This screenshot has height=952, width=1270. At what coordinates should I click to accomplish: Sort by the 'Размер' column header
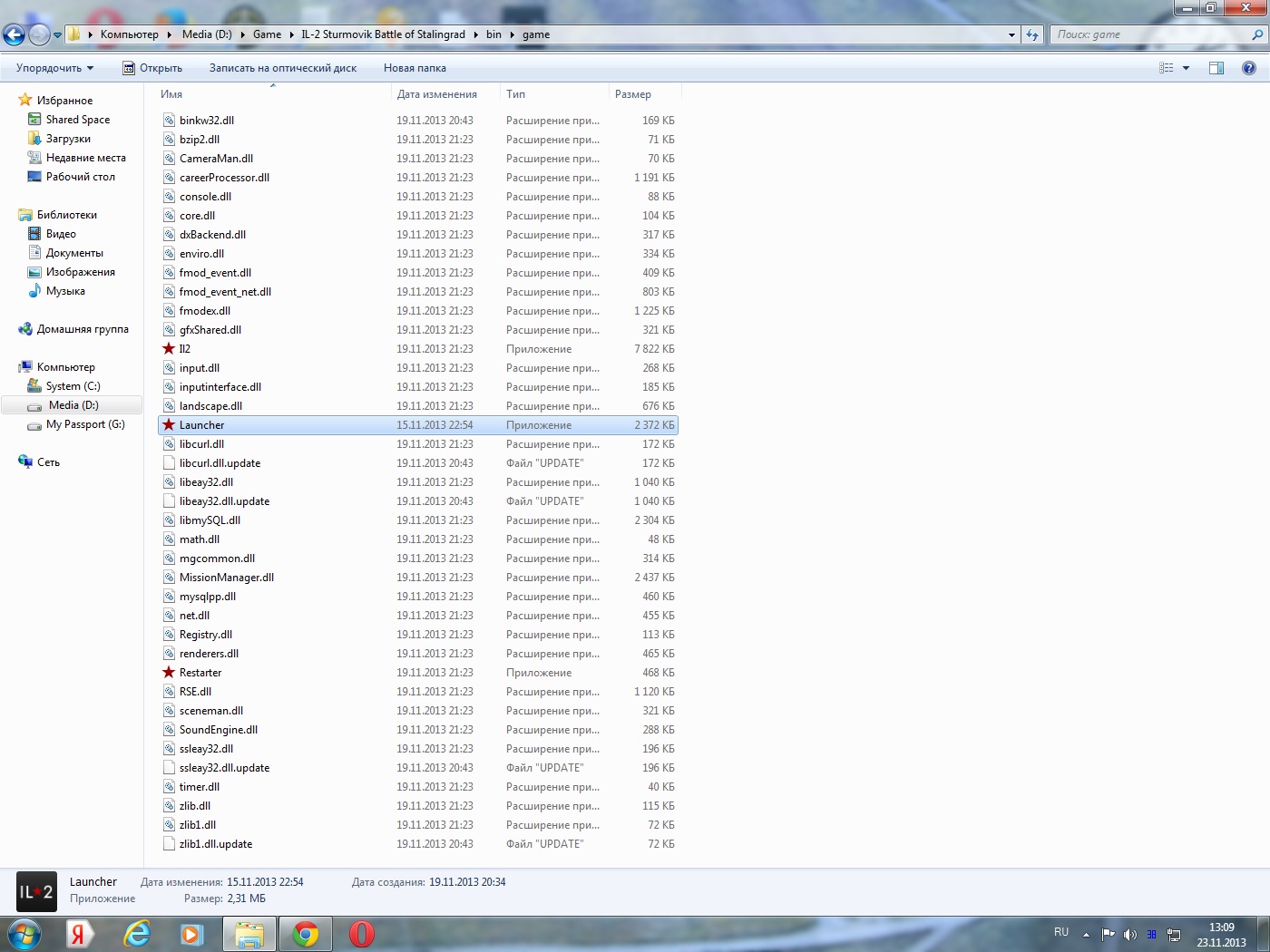[x=633, y=94]
